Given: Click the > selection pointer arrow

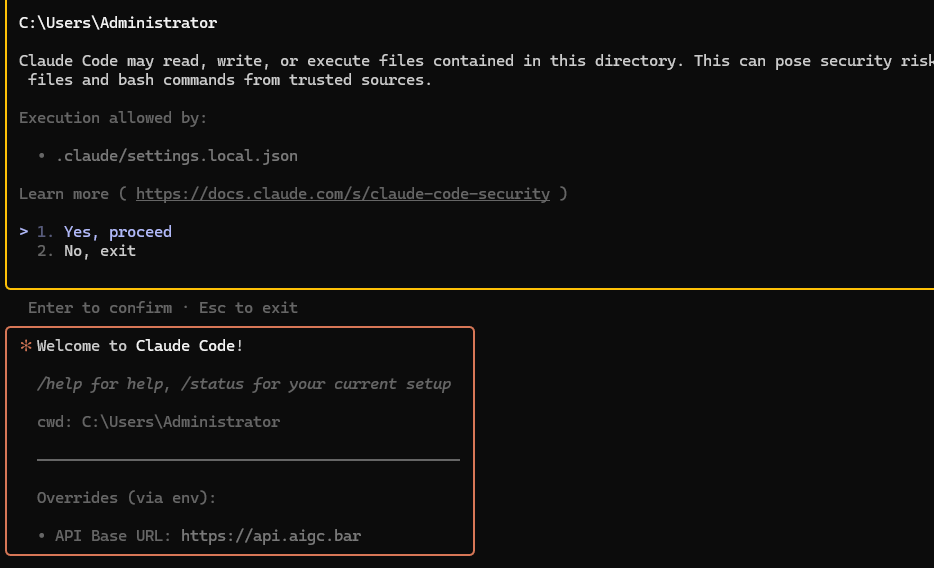Looking at the screenshot, I should point(24,232).
